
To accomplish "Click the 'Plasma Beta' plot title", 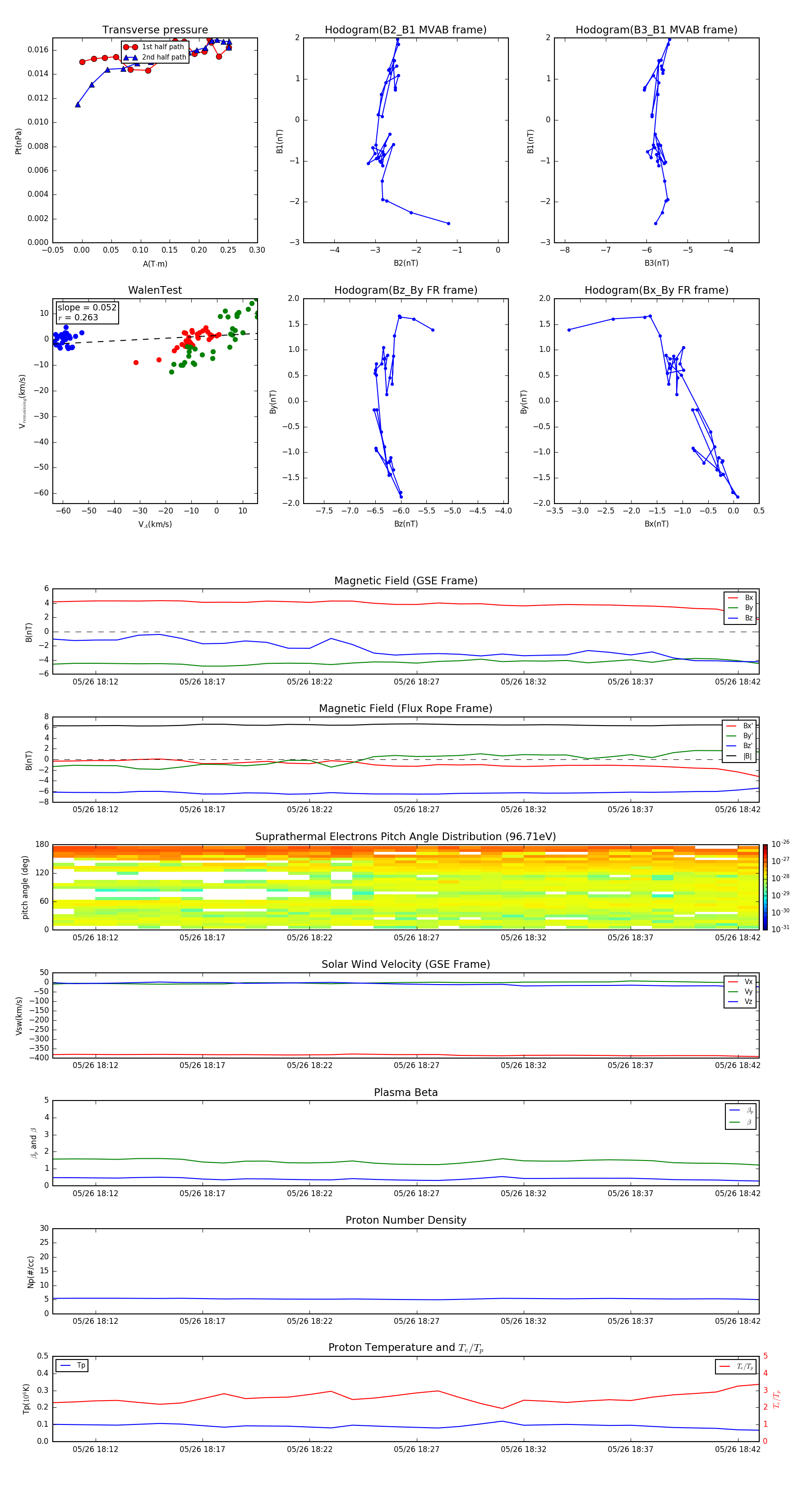I will click(x=406, y=1093).
